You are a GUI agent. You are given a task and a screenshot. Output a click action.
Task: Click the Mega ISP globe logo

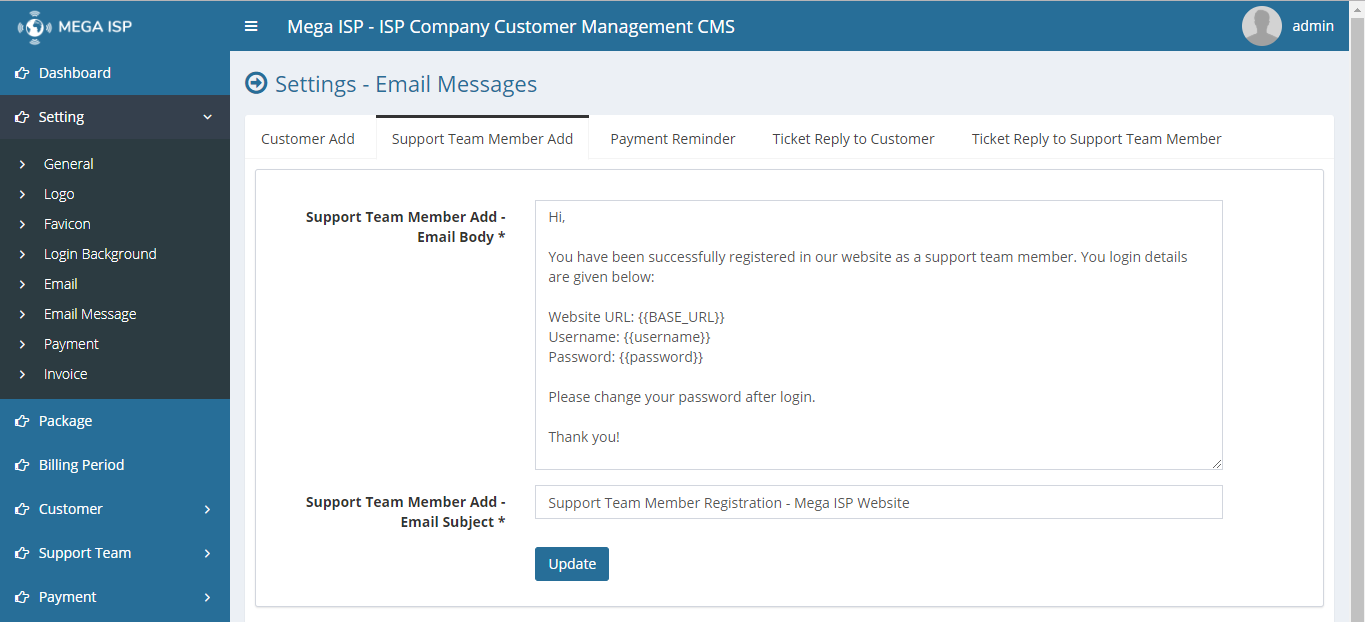click(35, 26)
